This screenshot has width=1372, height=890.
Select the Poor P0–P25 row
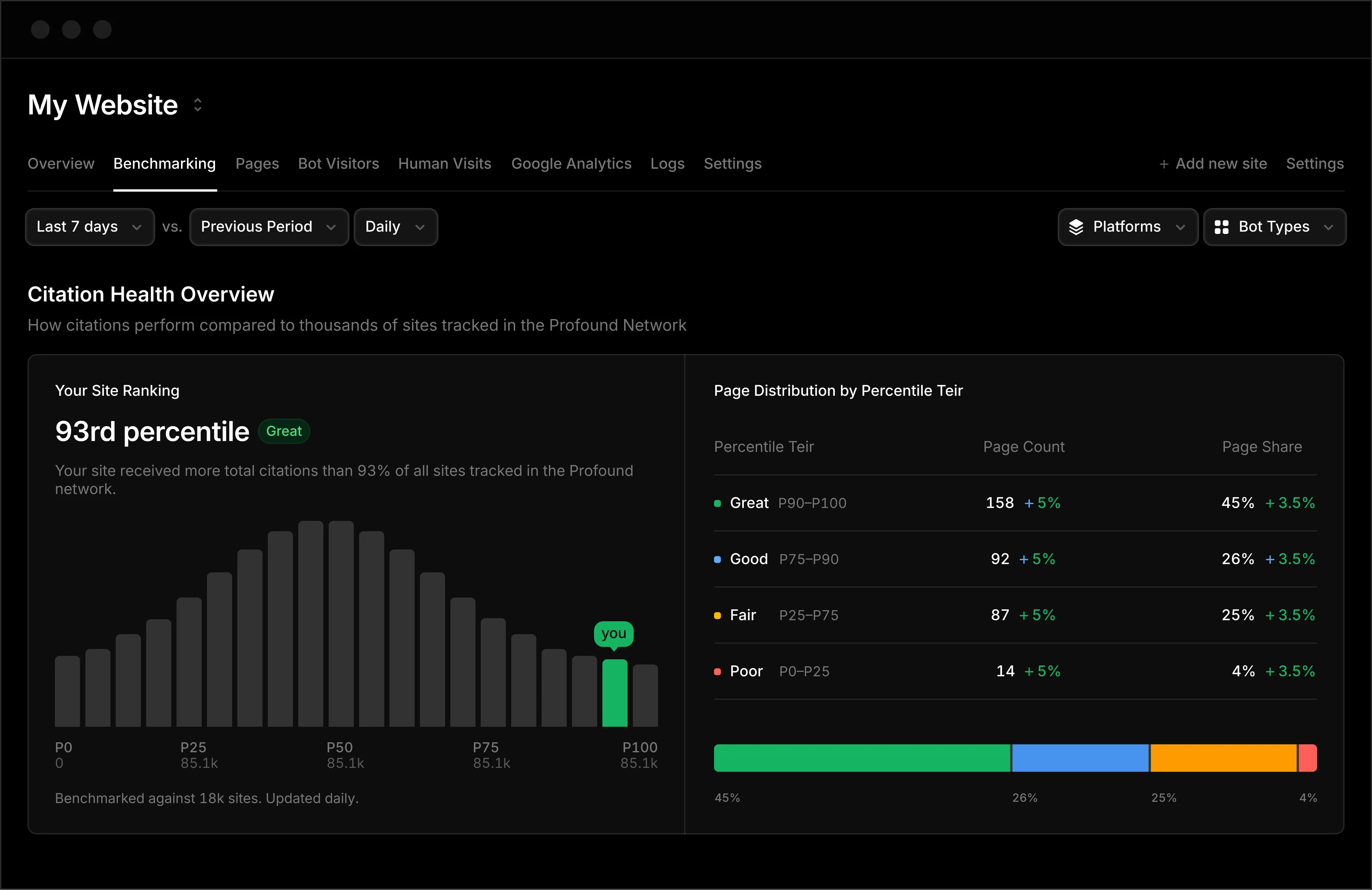1015,671
